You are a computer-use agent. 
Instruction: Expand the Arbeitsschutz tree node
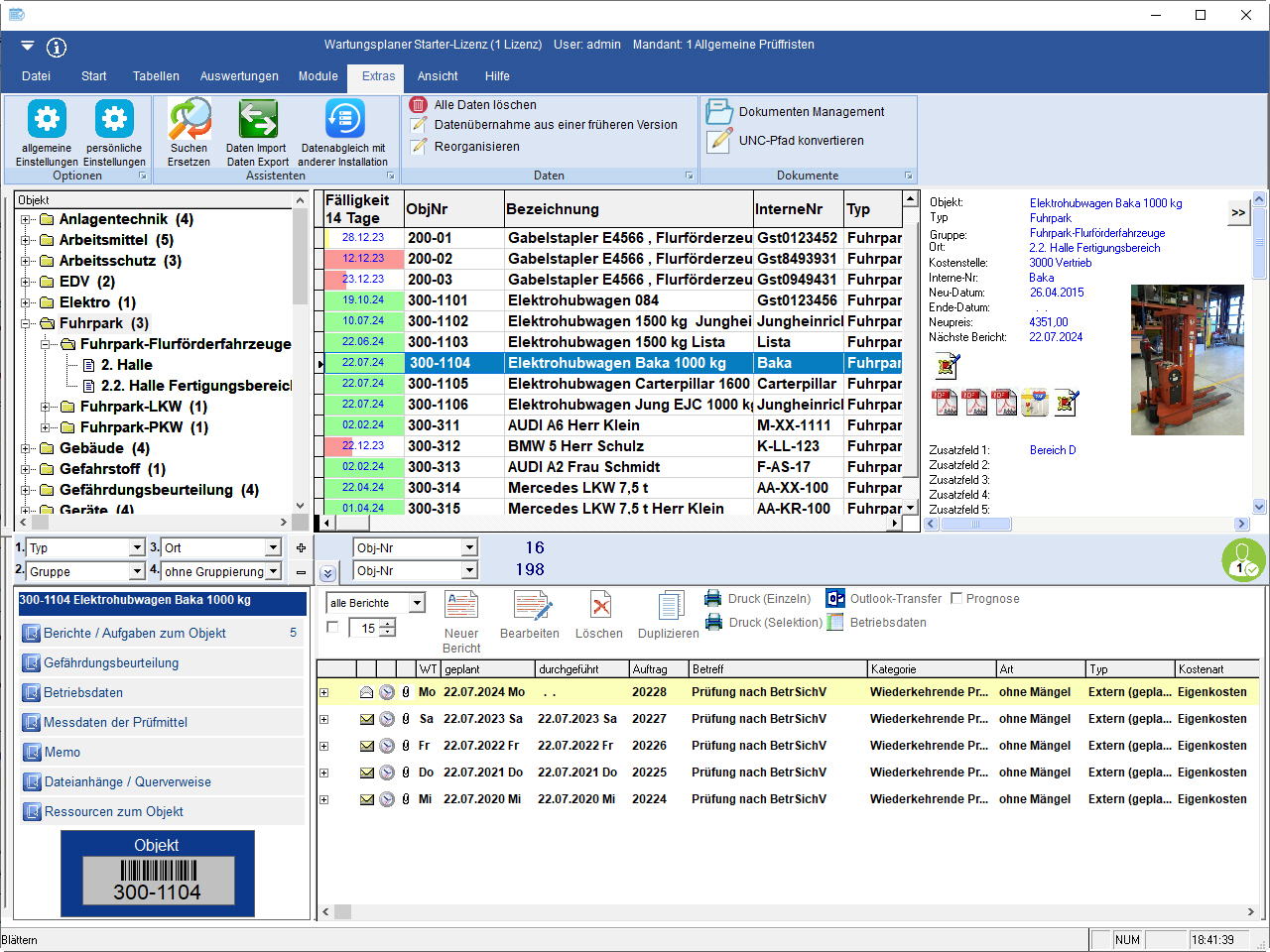click(x=27, y=261)
